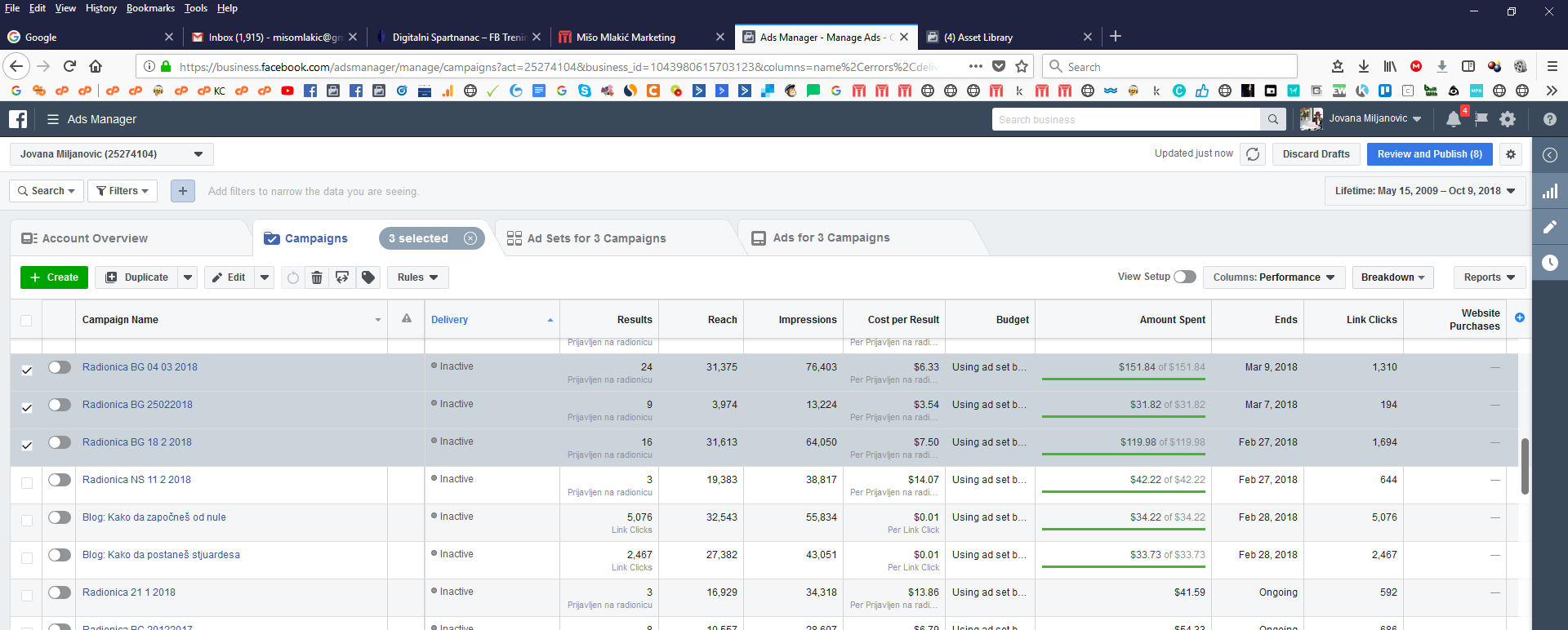Expand the Duplicate options arrow
Viewport: 1568px width, 630px height.
tap(188, 277)
